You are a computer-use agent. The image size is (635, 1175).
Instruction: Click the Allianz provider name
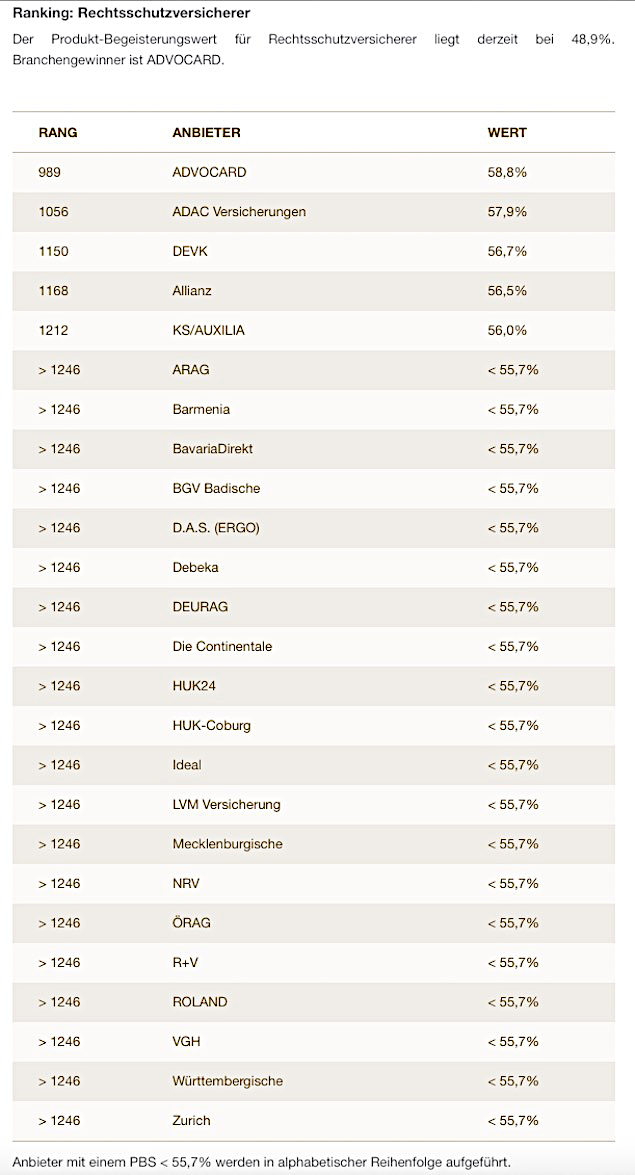pyautogui.click(x=192, y=291)
